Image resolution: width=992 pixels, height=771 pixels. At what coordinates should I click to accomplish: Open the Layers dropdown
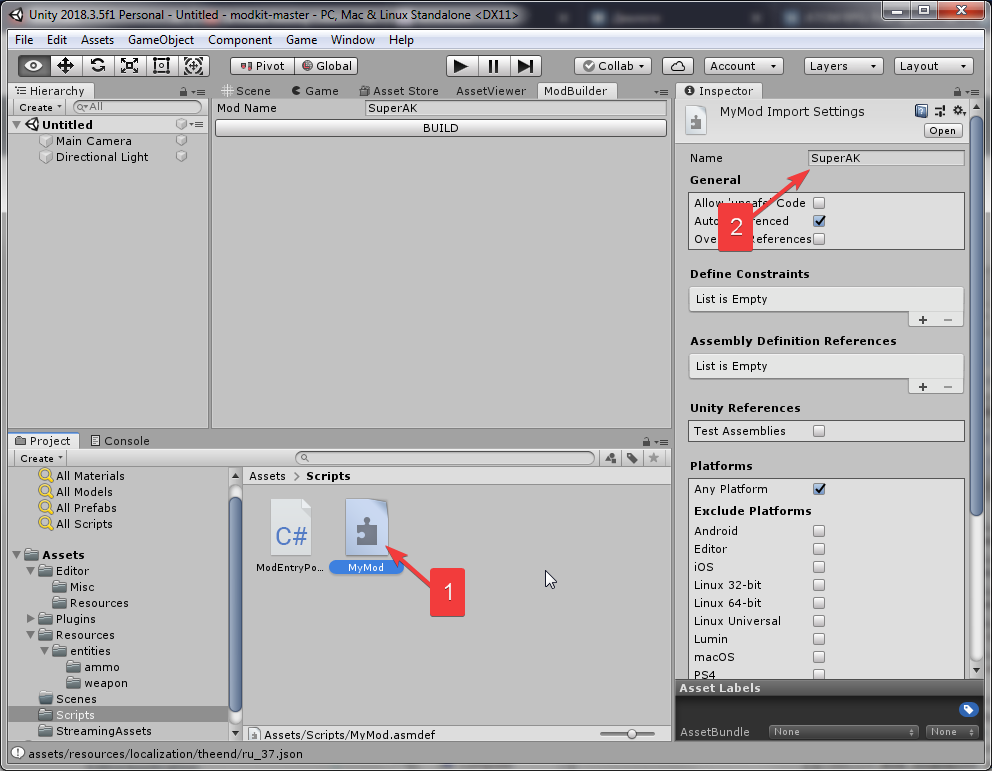click(x=843, y=66)
